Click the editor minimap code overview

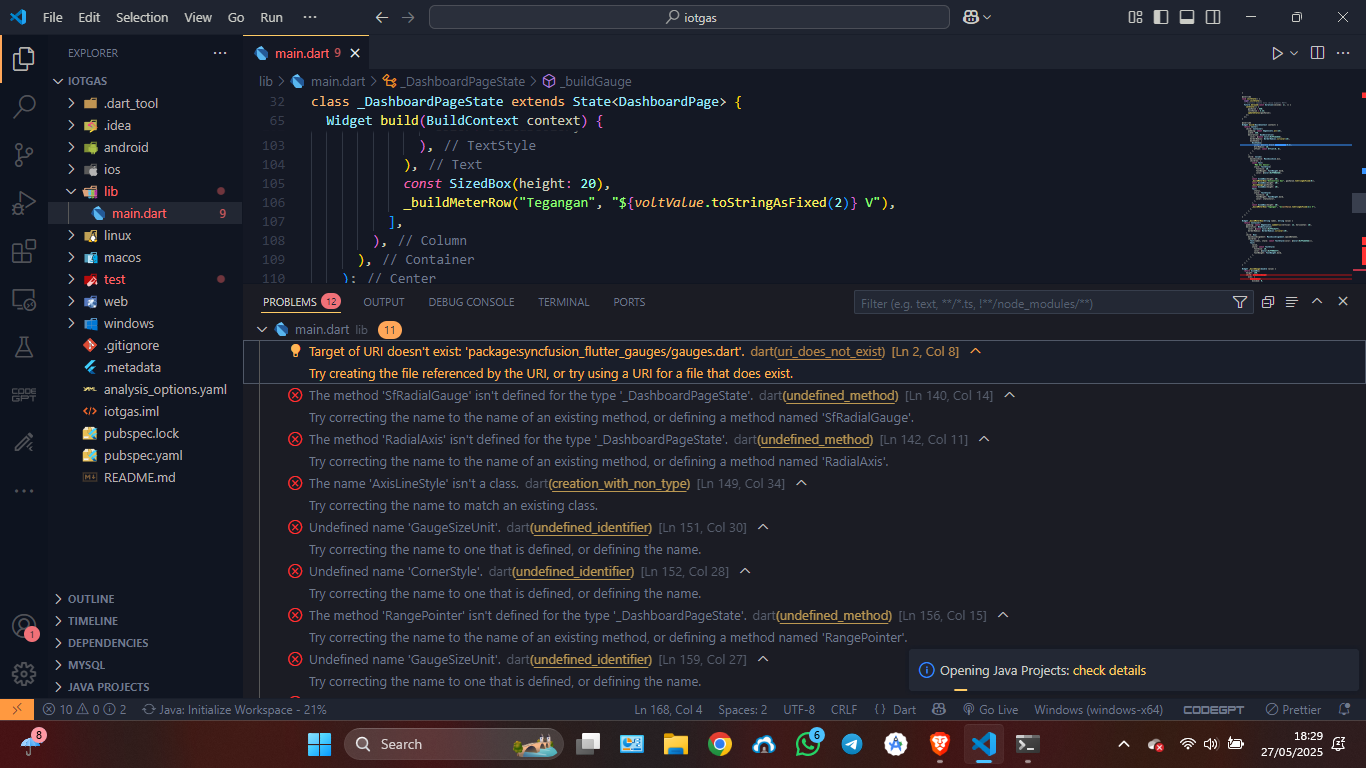pyautogui.click(x=1295, y=185)
